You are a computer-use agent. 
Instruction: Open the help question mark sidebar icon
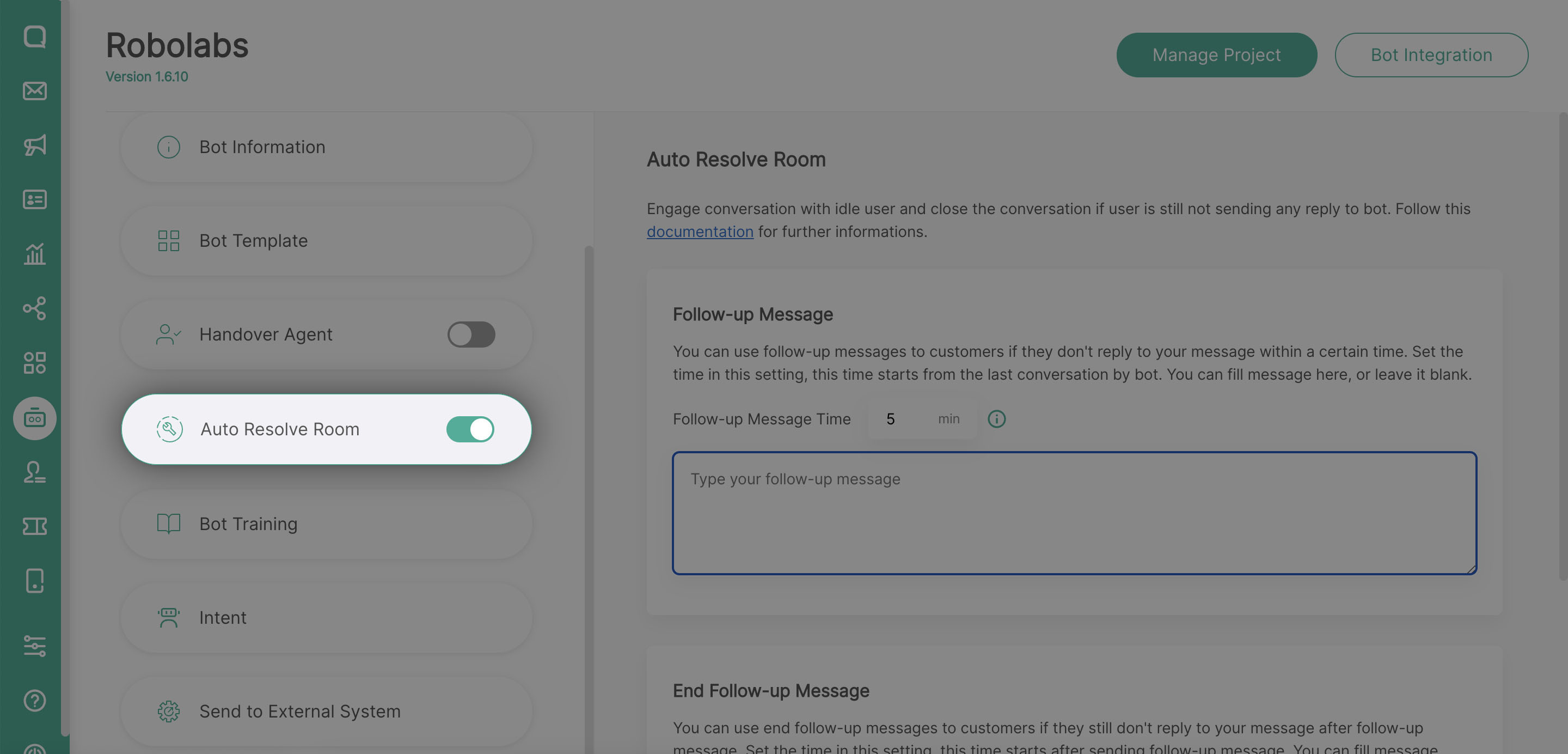[x=35, y=701]
